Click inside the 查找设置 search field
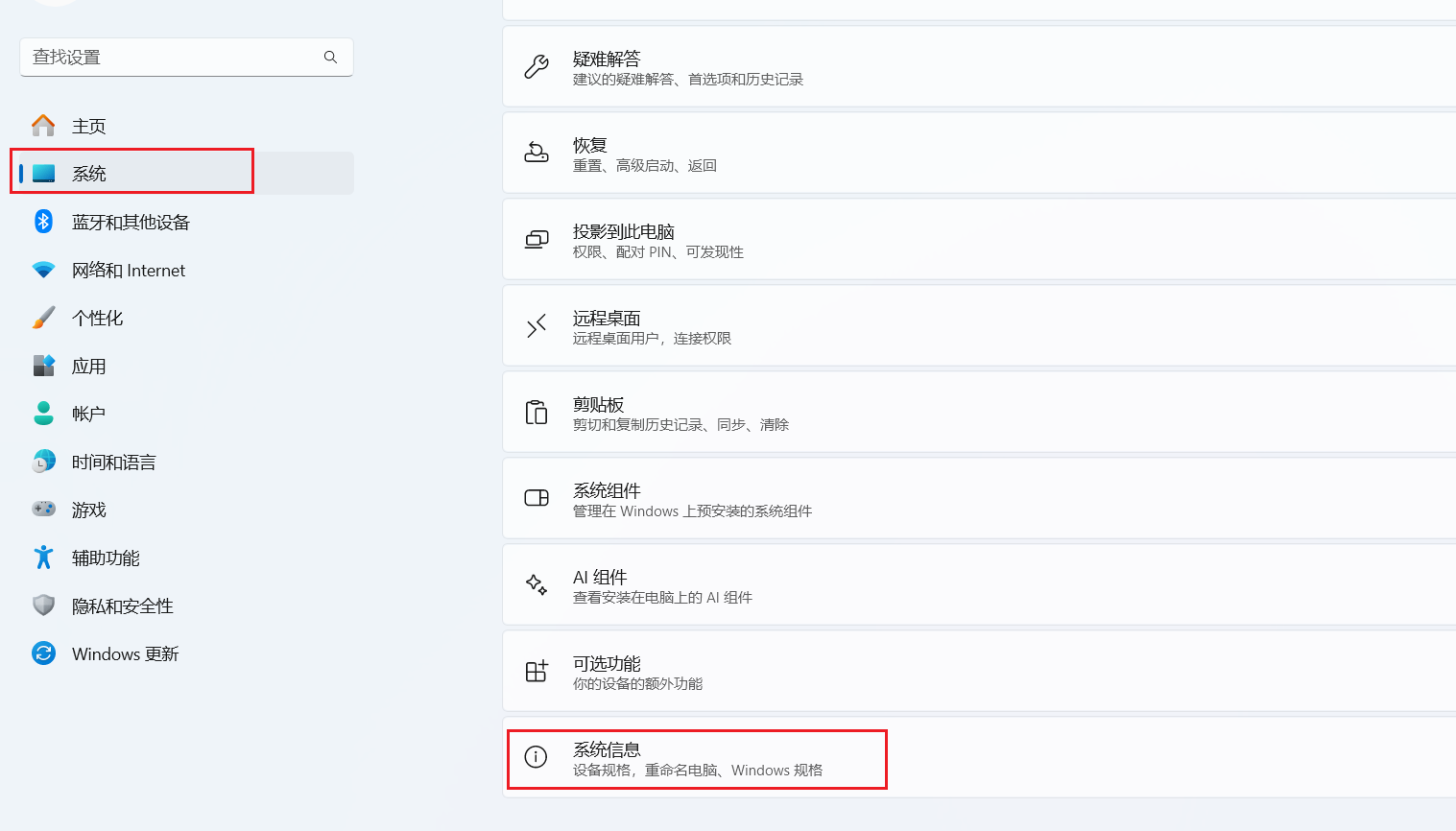Screen dimensions: 1456x831 click(154, 57)
